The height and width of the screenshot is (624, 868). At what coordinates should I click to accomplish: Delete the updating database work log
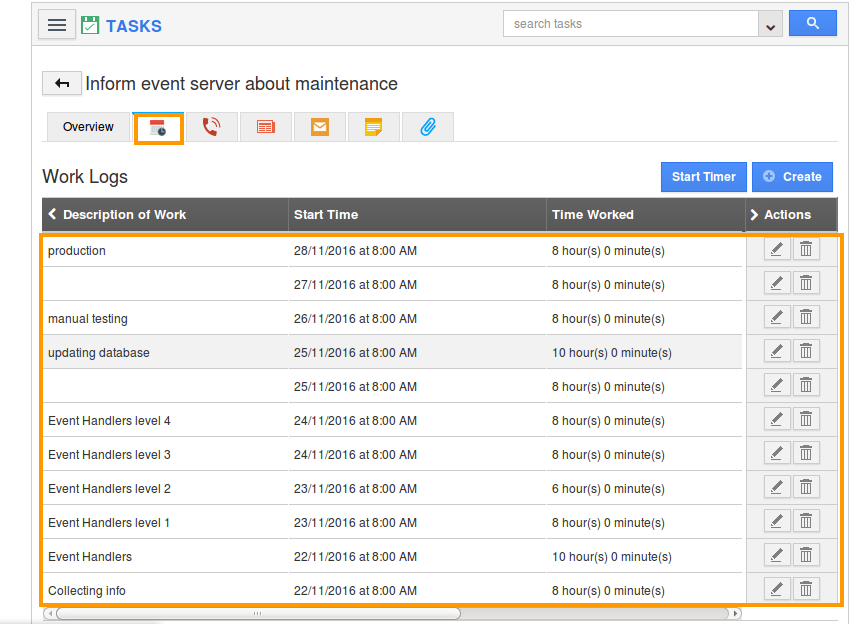[x=806, y=350]
